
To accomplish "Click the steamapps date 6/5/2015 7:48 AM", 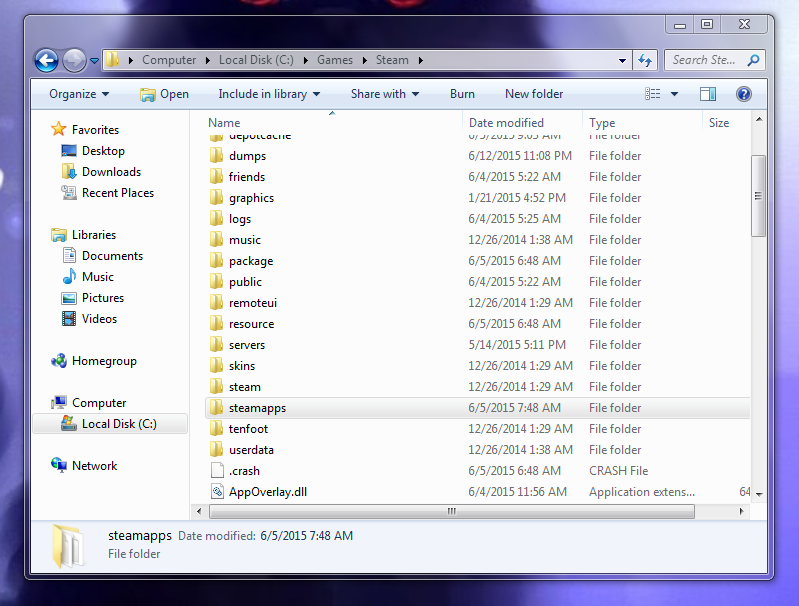I will 514,408.
